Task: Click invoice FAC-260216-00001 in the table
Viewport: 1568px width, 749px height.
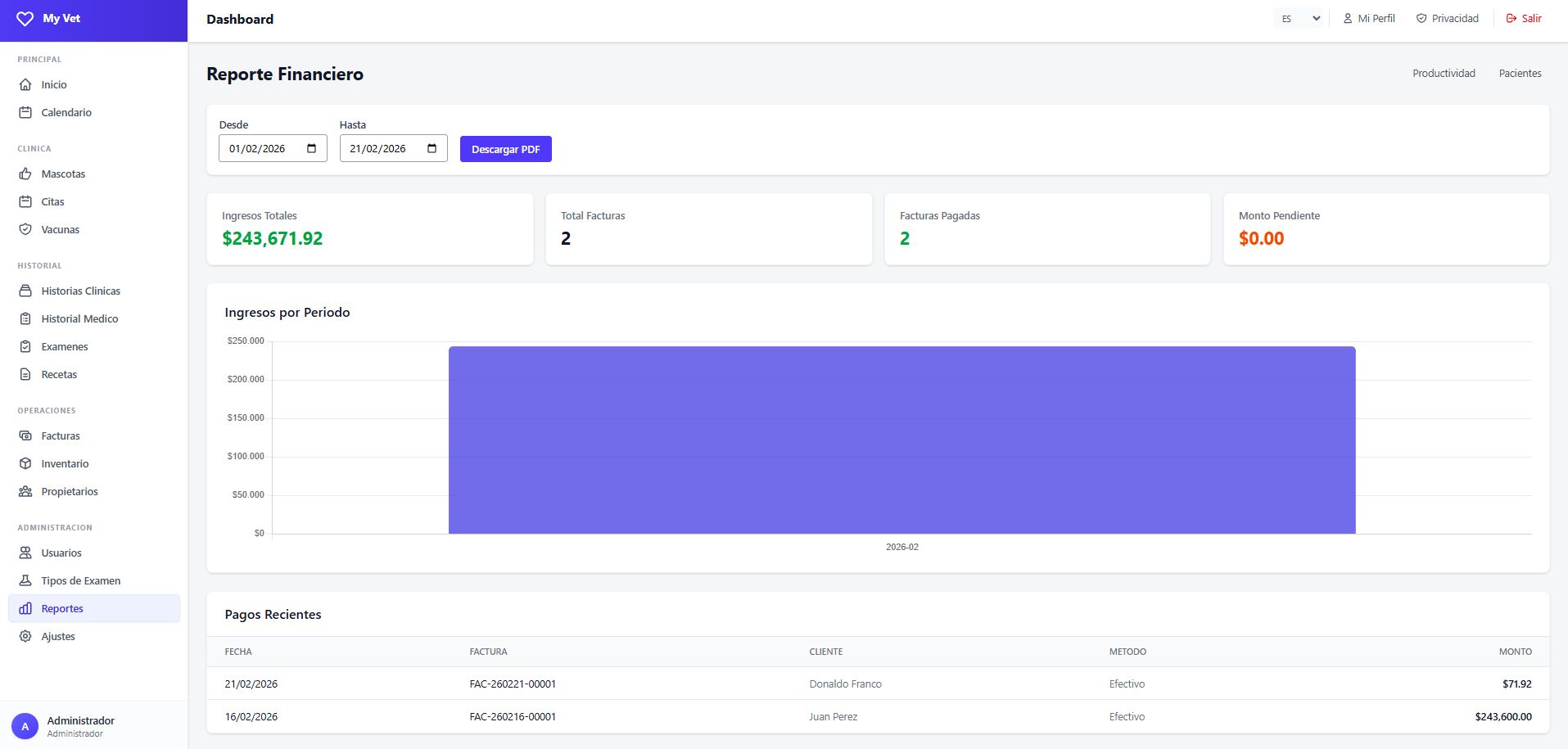Action: (513, 716)
